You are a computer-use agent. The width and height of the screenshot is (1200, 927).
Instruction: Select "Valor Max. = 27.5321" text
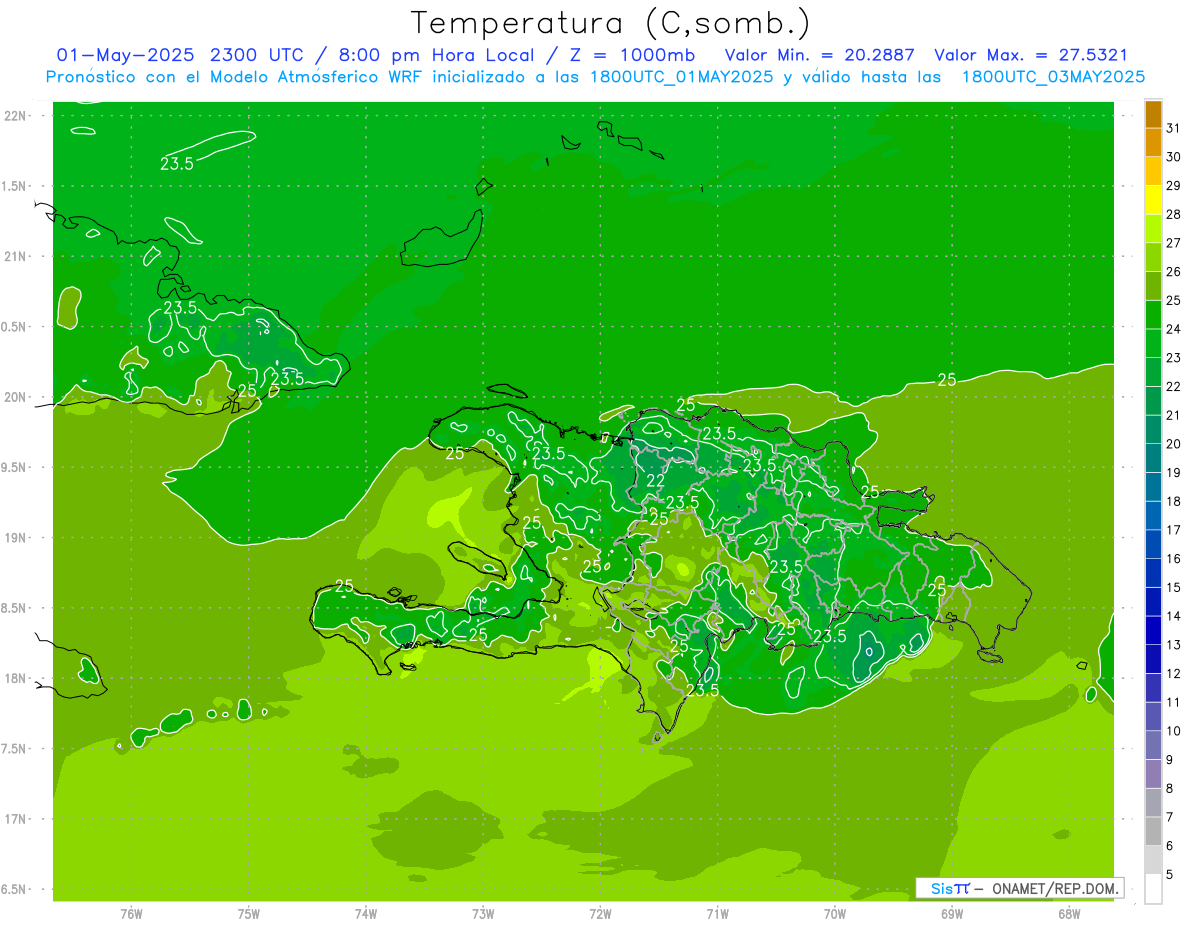1031,55
